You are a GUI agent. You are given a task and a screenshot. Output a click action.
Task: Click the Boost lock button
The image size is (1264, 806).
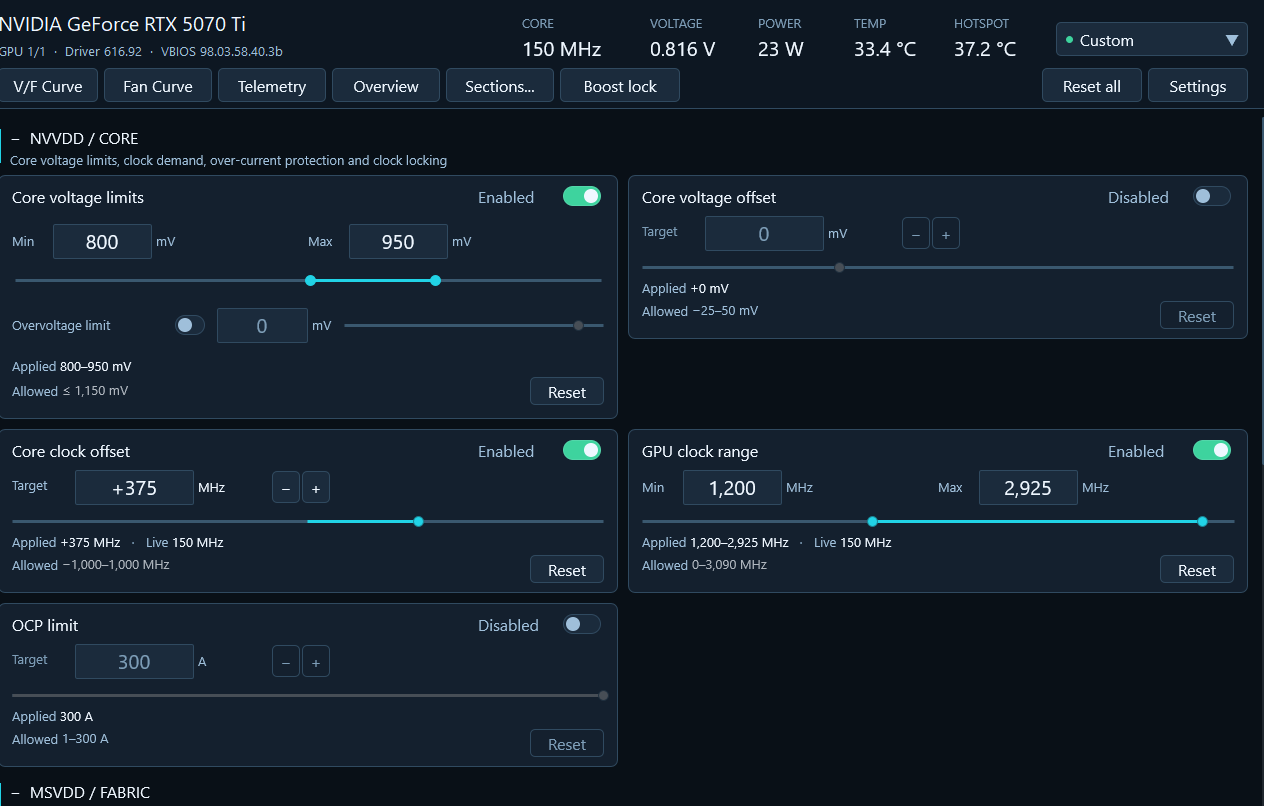tap(620, 86)
